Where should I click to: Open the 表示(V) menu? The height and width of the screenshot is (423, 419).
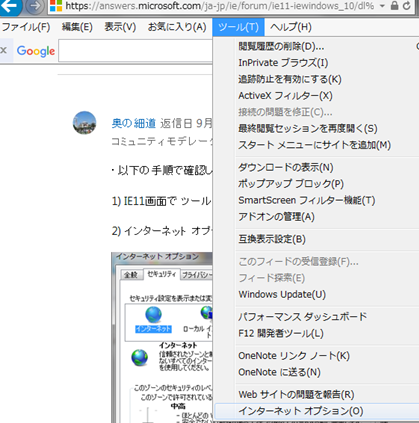tap(120, 27)
